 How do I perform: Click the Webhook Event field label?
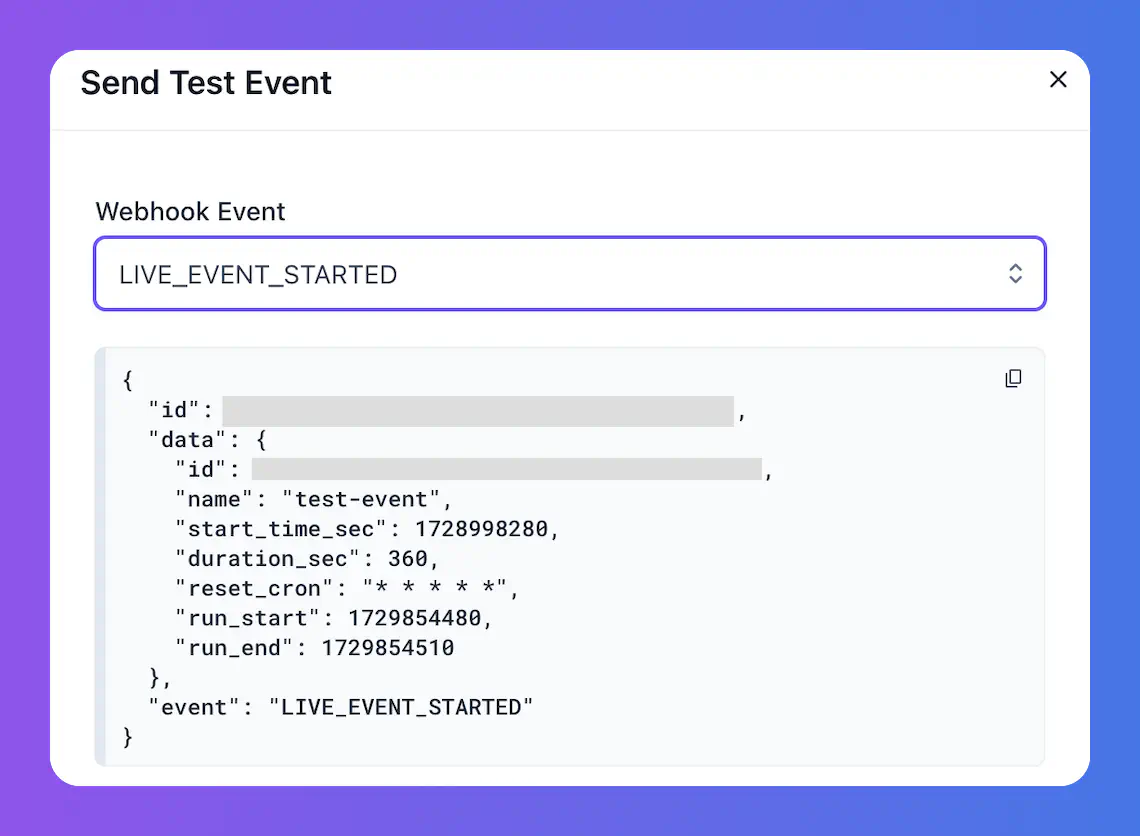[190, 212]
